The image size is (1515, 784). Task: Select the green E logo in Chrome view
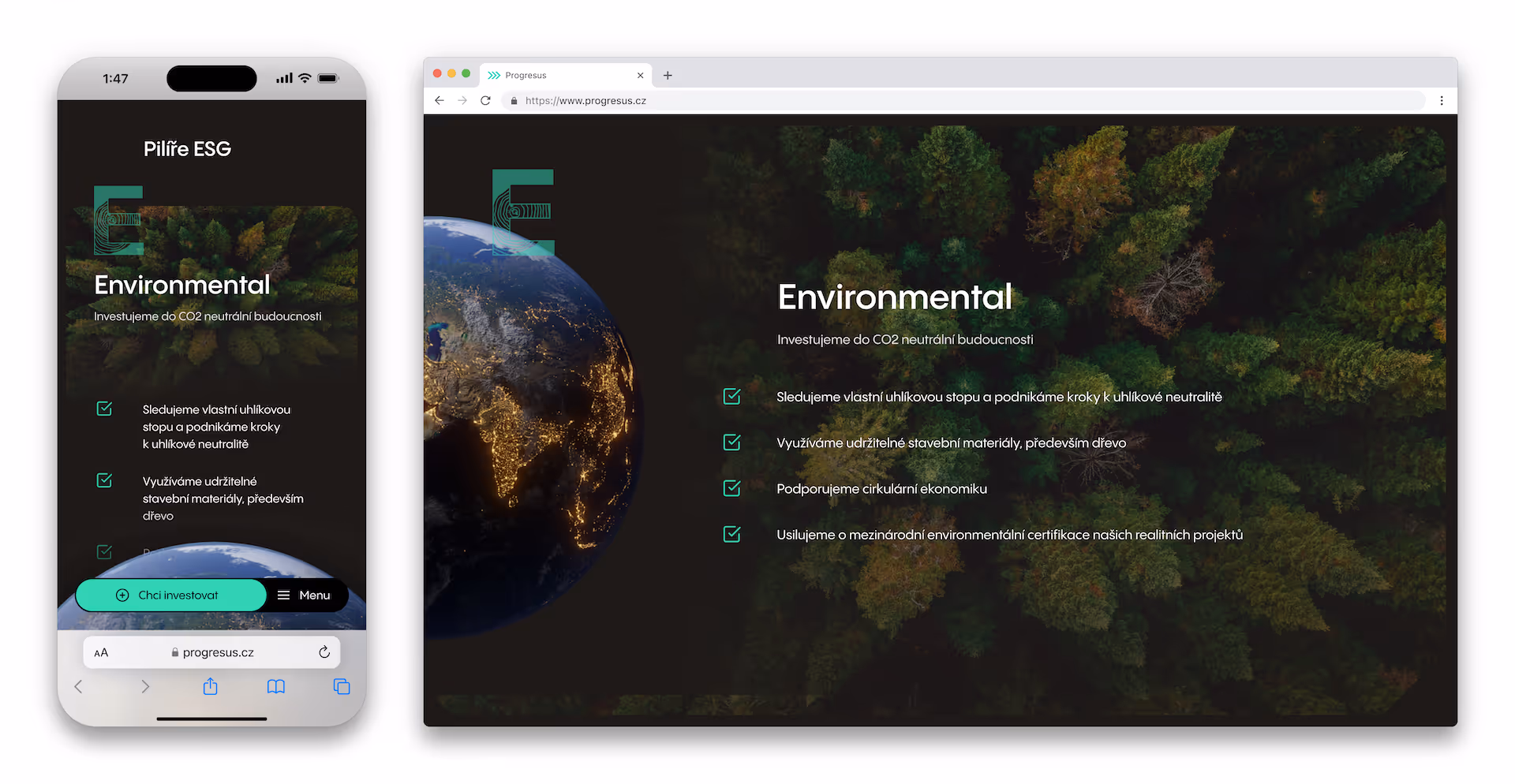pyautogui.click(x=522, y=212)
